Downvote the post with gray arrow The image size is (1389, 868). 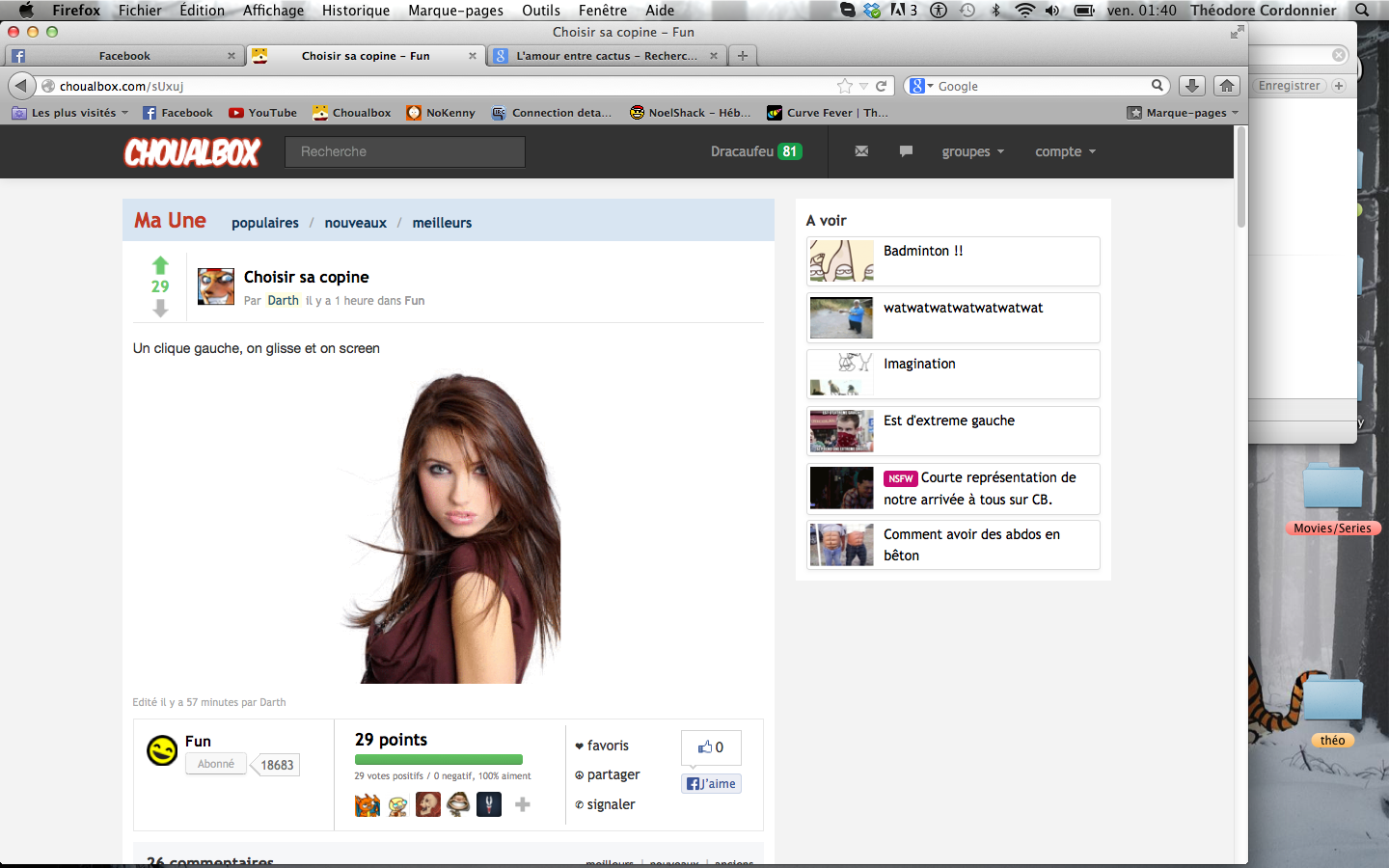pyautogui.click(x=160, y=309)
